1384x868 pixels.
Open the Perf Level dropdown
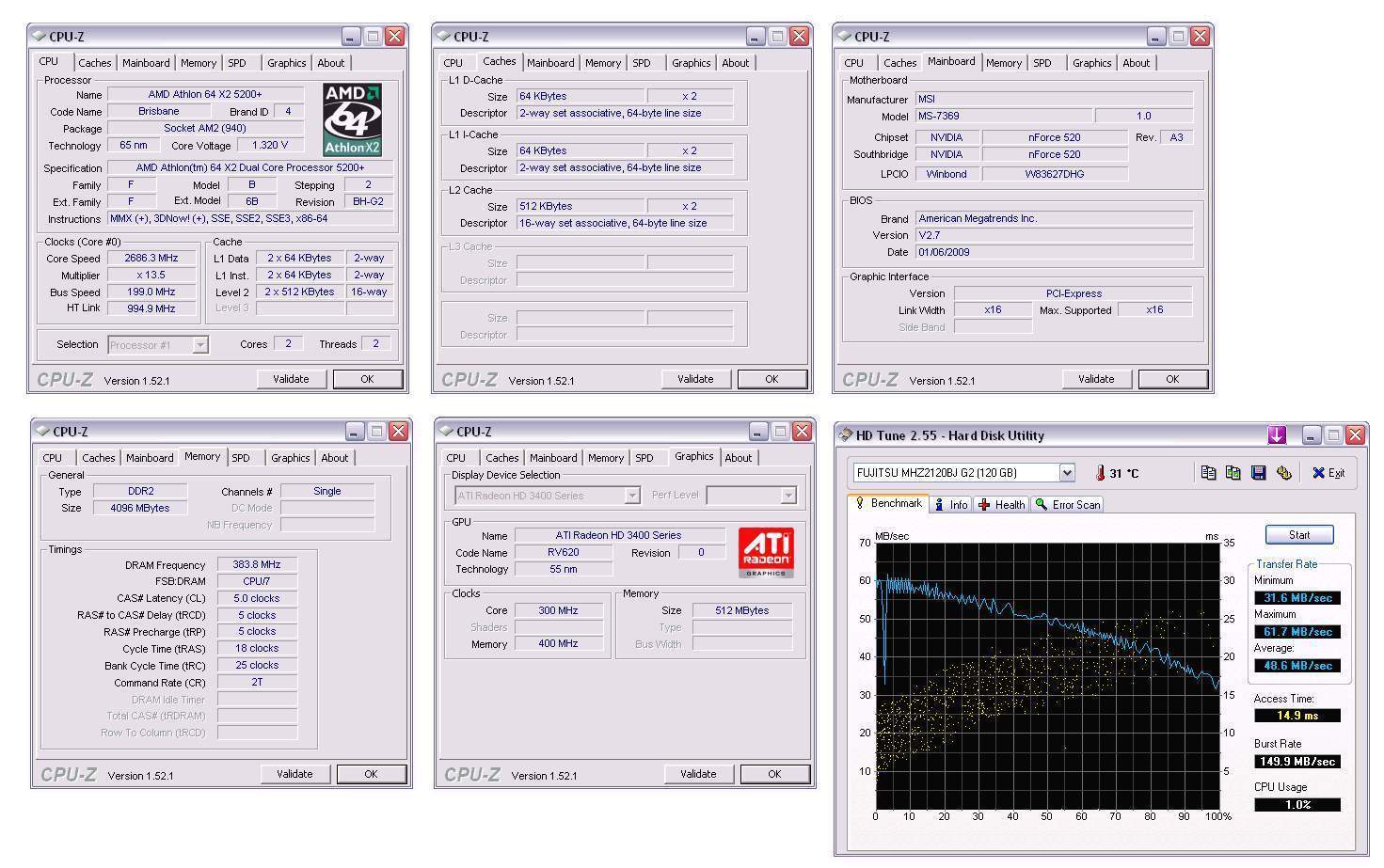tap(788, 496)
